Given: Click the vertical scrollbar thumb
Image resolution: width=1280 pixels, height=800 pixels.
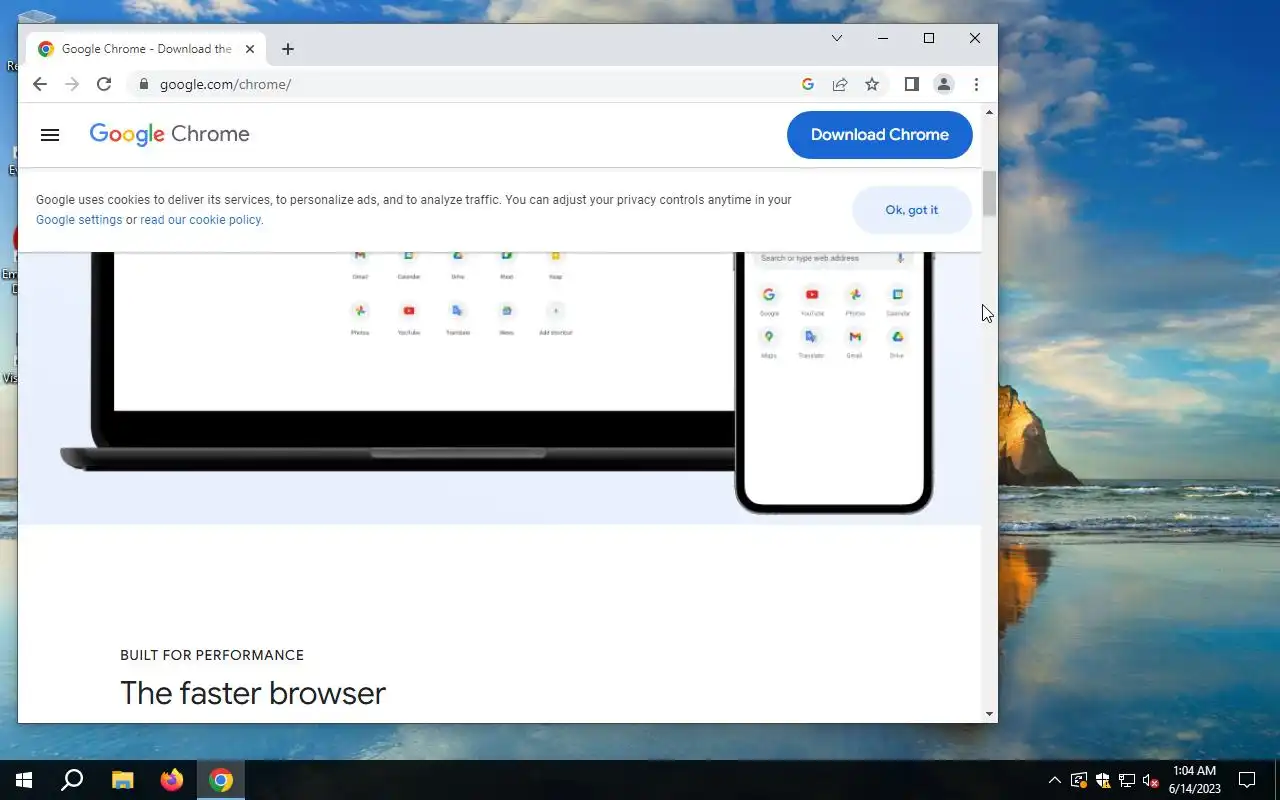Looking at the screenshot, I should (x=989, y=193).
